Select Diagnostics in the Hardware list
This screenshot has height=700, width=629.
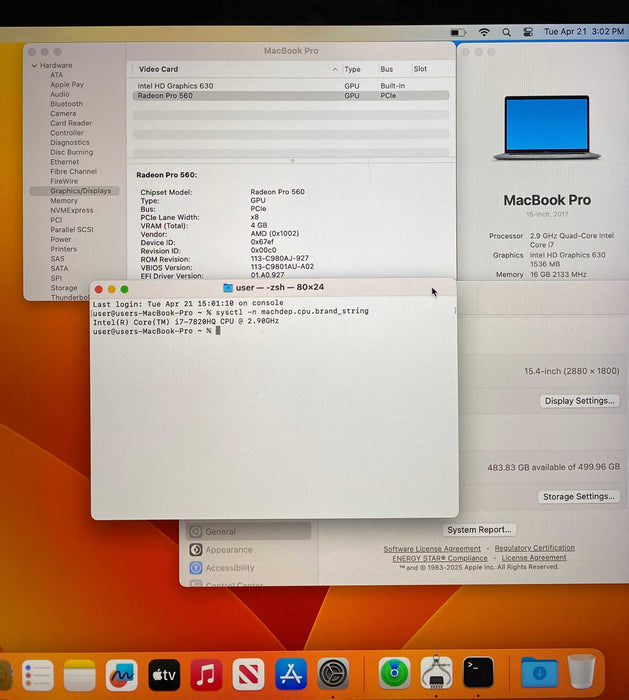click(x=70, y=142)
